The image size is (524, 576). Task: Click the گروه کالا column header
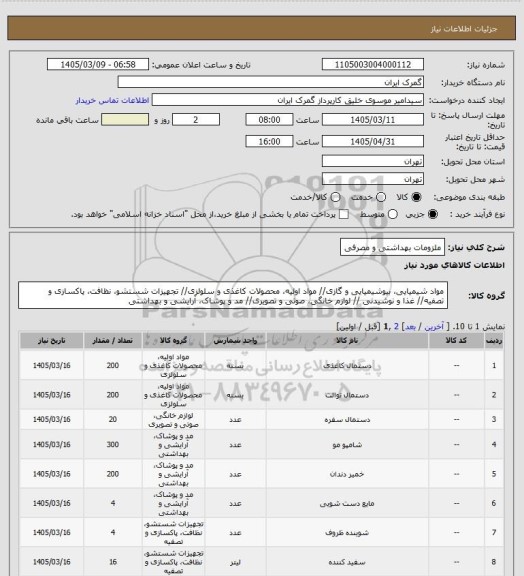click(x=173, y=341)
